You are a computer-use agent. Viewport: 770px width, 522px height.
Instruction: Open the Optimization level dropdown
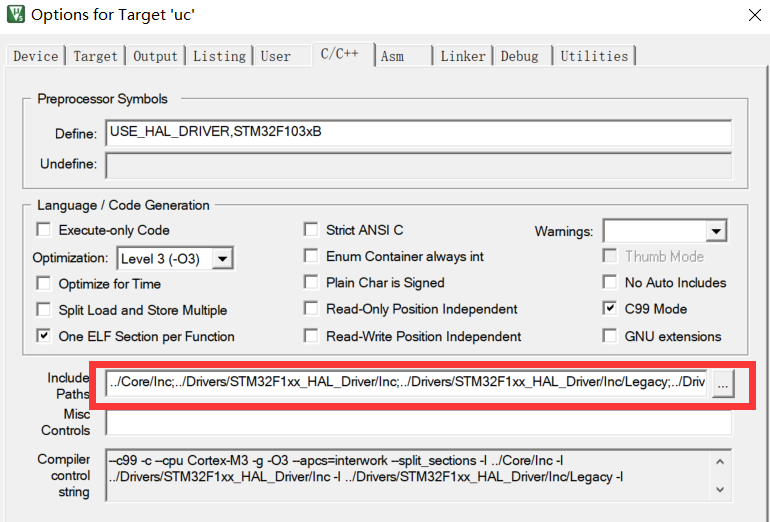point(175,259)
